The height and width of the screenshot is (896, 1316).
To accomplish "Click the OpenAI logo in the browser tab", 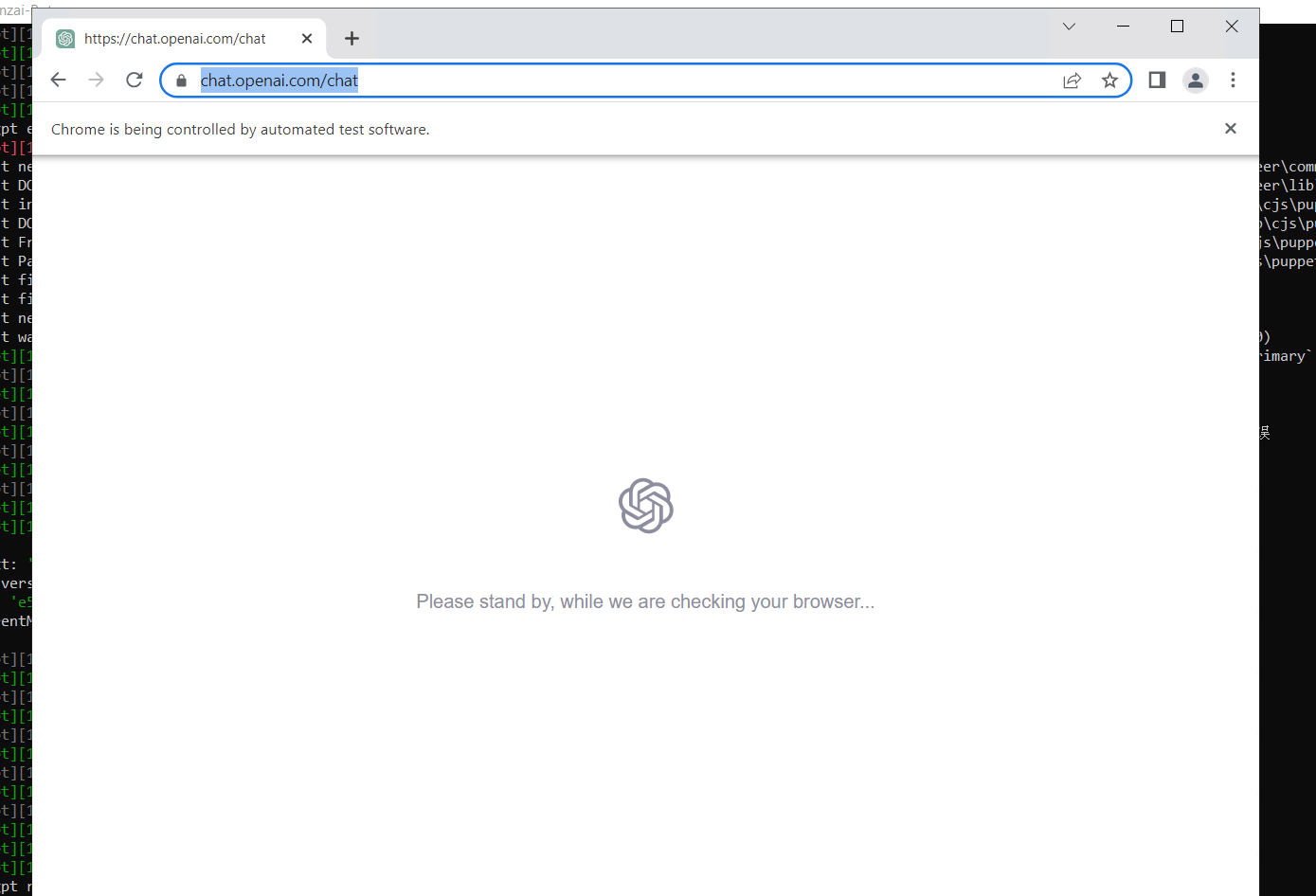I will [x=64, y=39].
